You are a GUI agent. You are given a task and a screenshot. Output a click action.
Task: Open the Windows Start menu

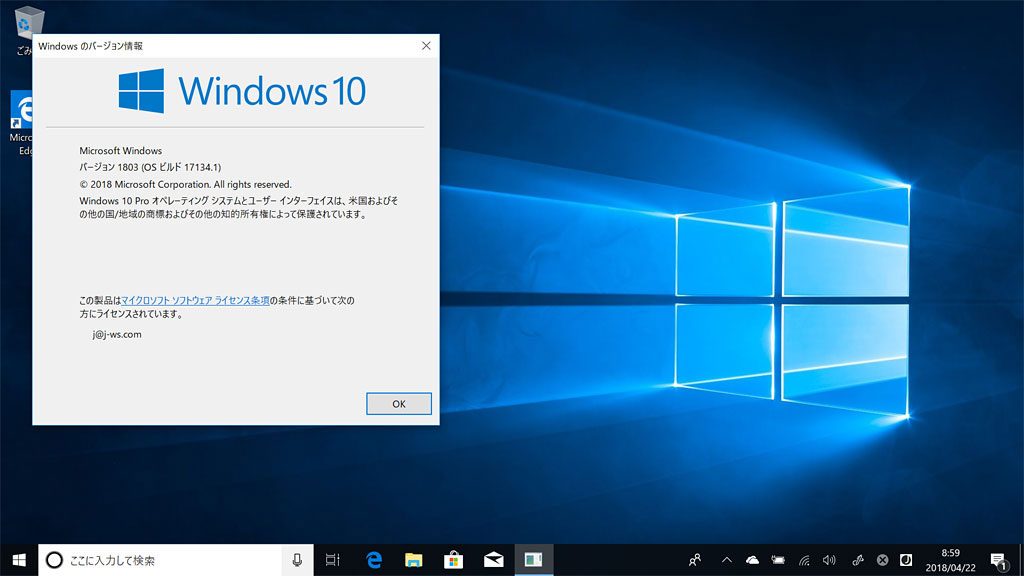pyautogui.click(x=19, y=560)
